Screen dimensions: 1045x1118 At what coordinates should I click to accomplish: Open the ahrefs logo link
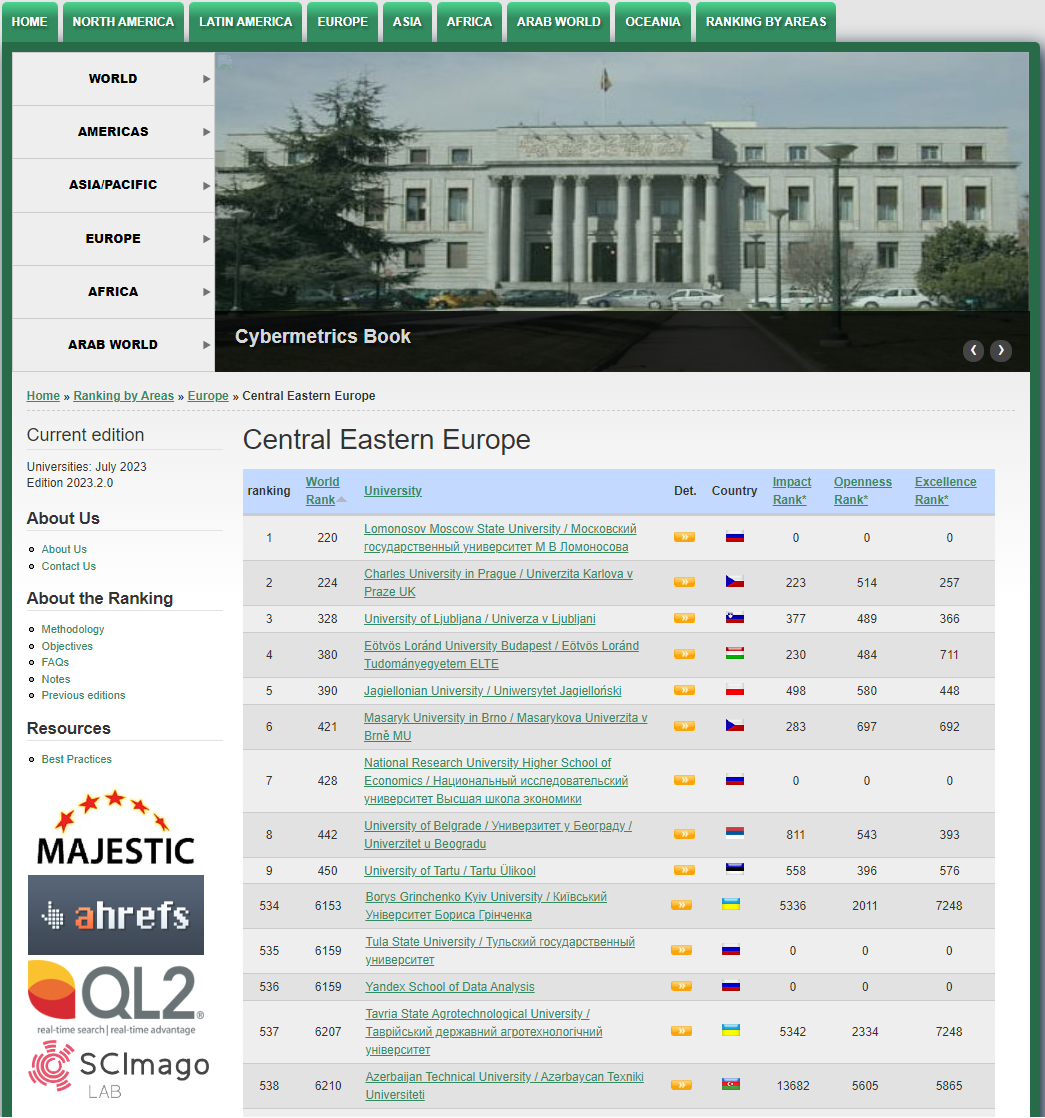pyautogui.click(x=115, y=915)
